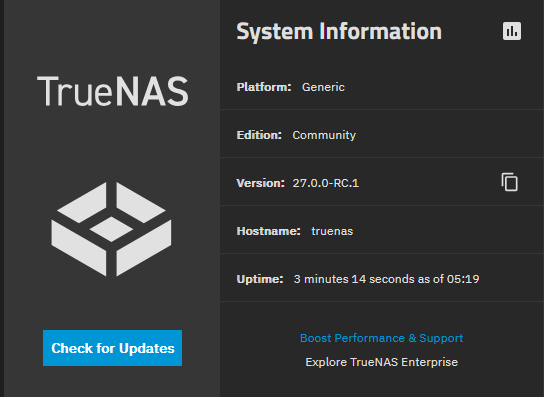Click the platform value Generic
The height and width of the screenshot is (397, 544).
[x=323, y=87]
